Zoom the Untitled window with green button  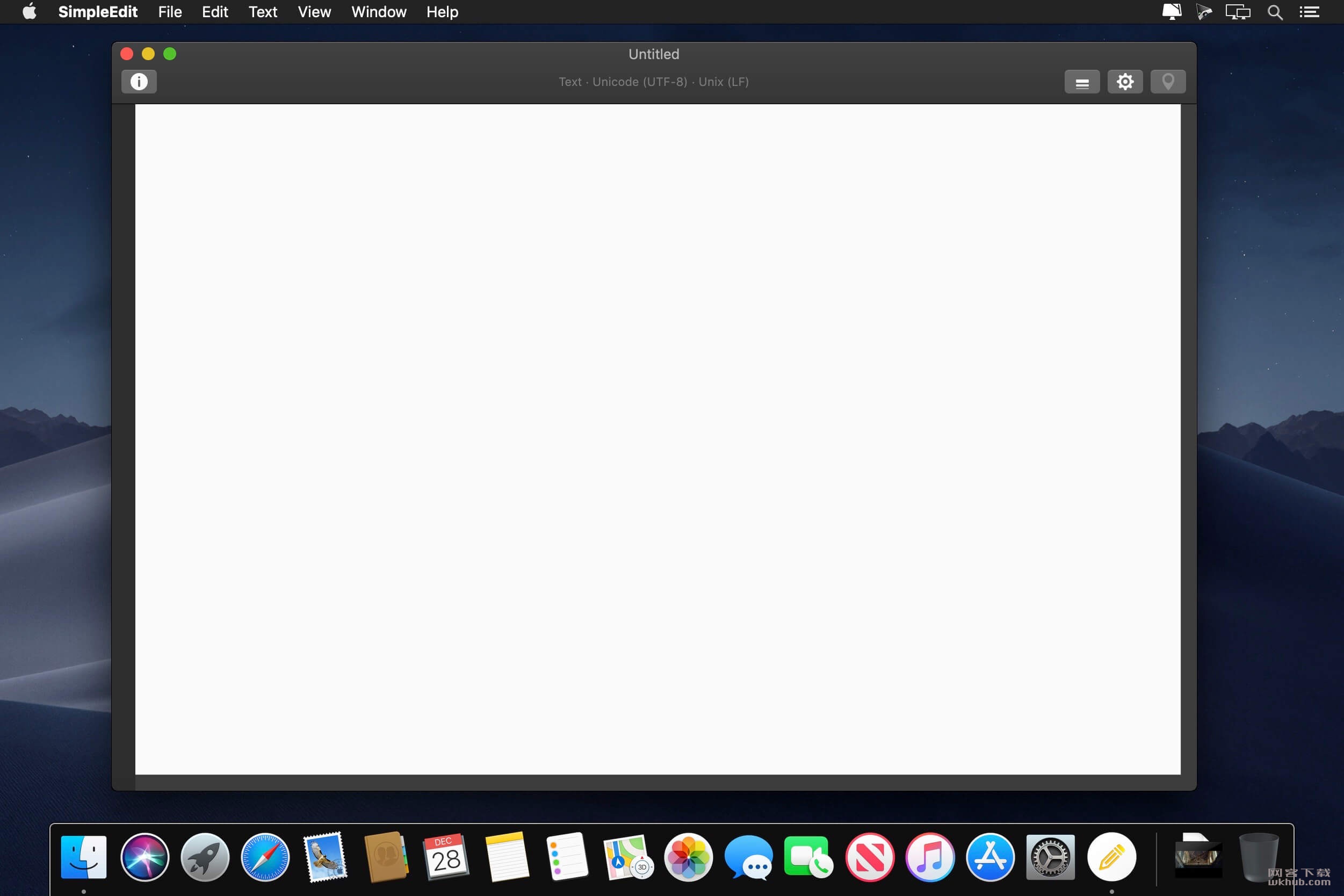click(170, 54)
